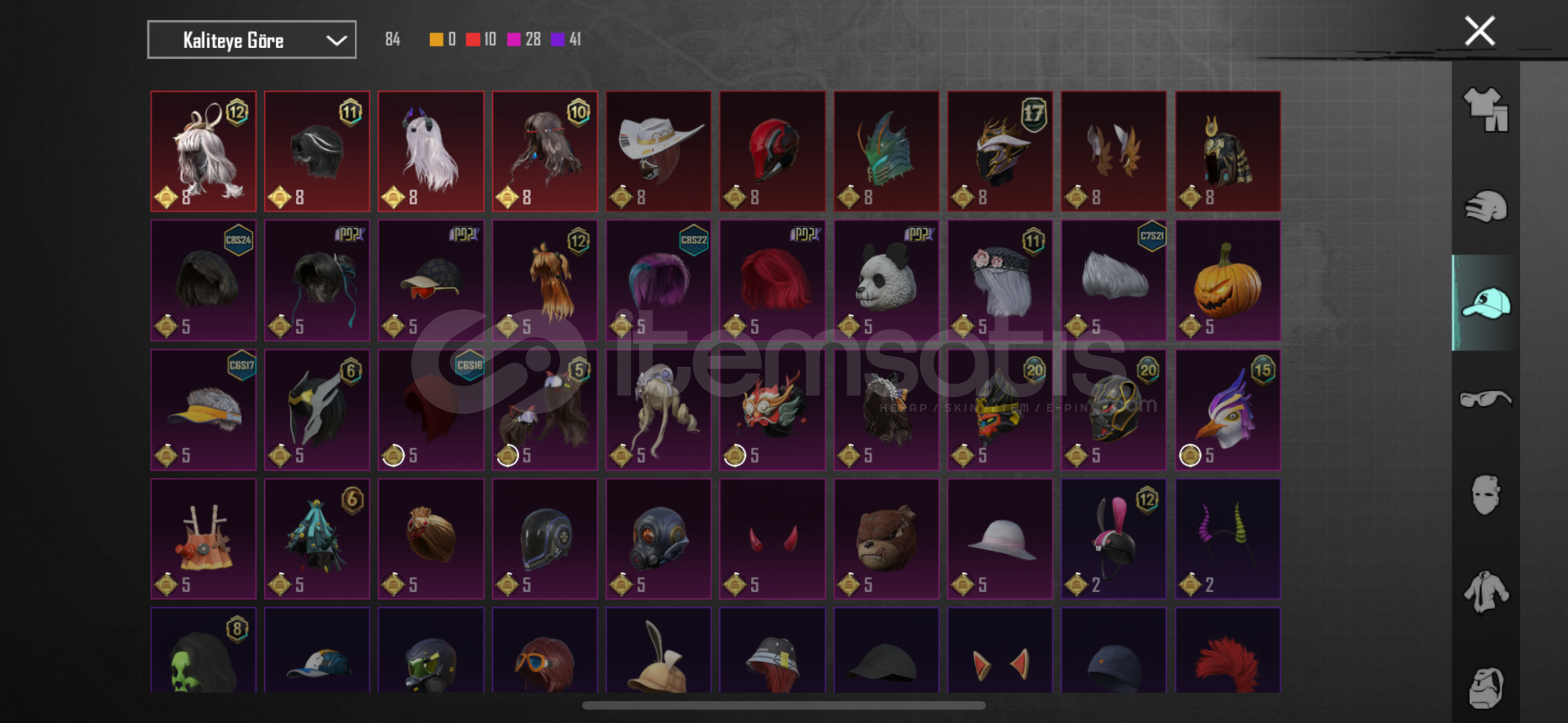Select the red devil horns item
This screenshot has width=1568, height=723.
coord(772,539)
